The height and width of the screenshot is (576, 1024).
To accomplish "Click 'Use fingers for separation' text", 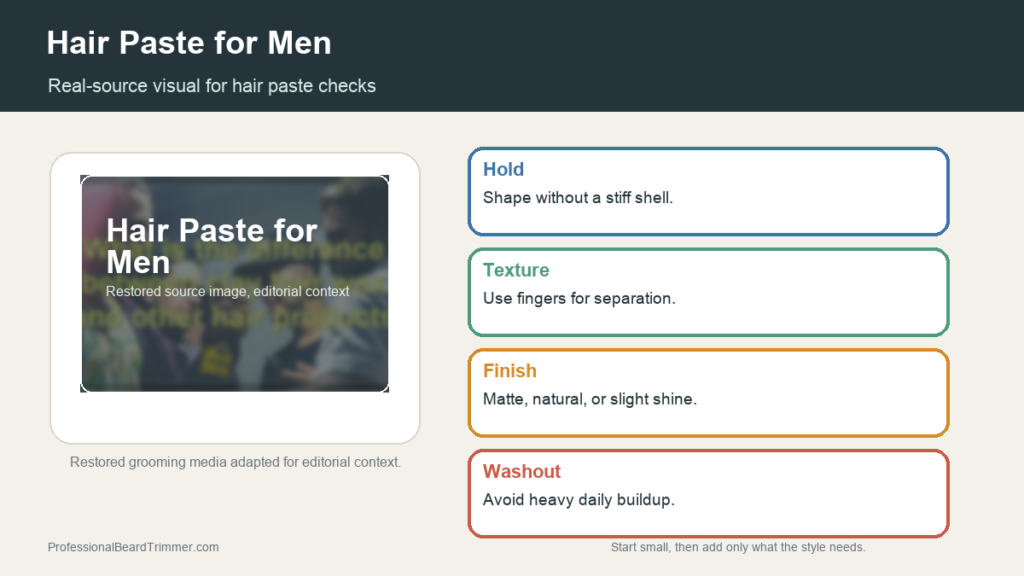I will point(579,298).
